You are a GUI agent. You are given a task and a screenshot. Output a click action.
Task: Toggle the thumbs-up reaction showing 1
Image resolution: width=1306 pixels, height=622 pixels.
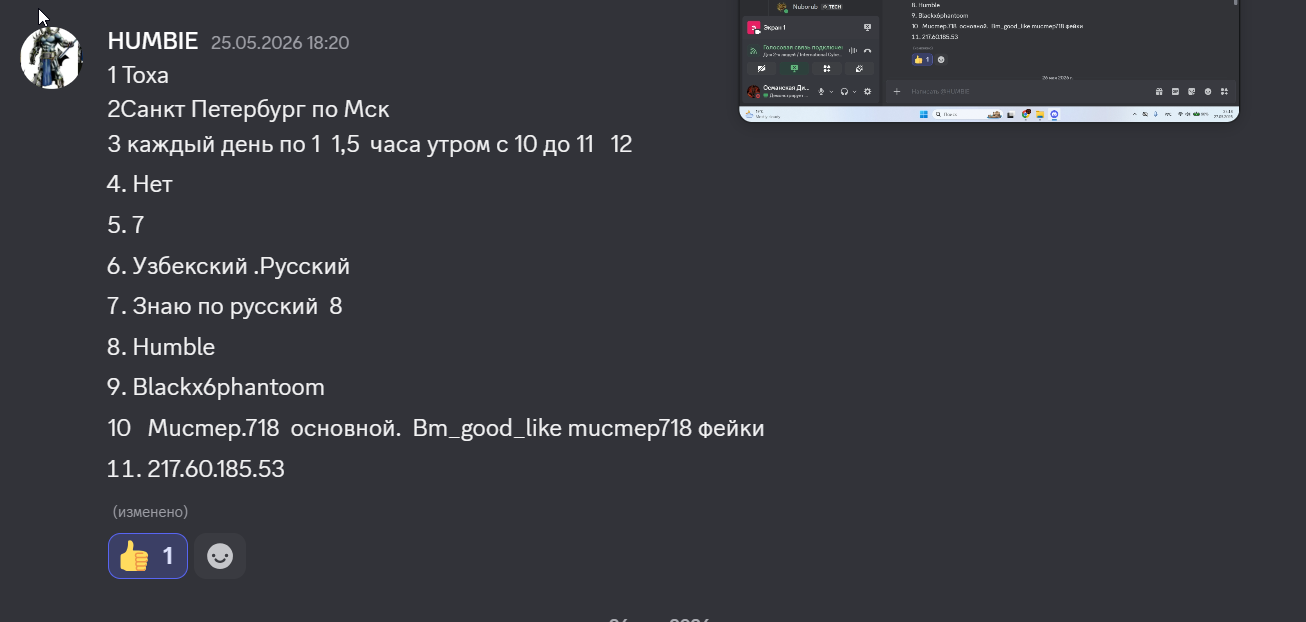click(148, 556)
